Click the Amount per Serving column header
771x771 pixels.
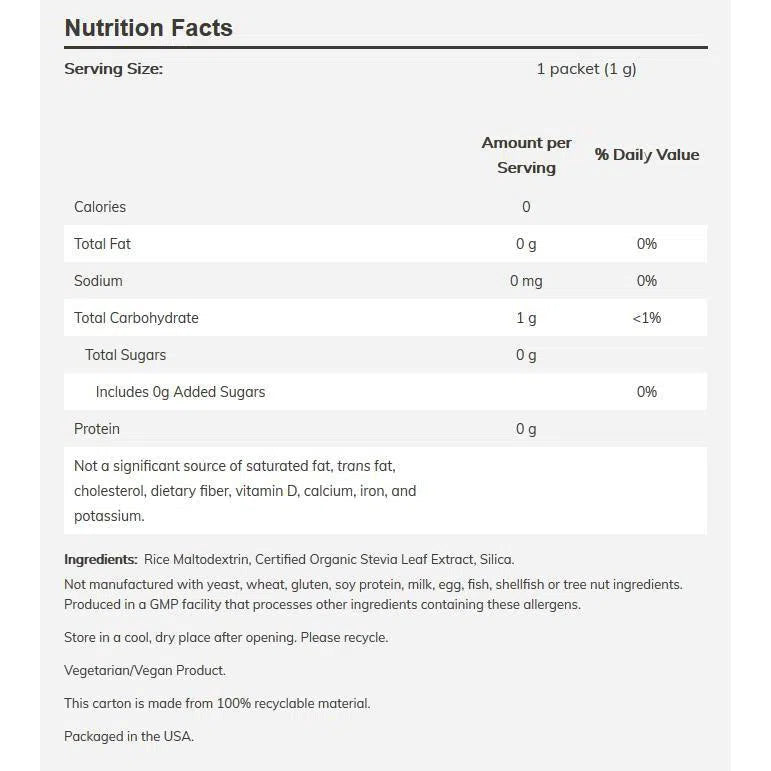click(526, 155)
